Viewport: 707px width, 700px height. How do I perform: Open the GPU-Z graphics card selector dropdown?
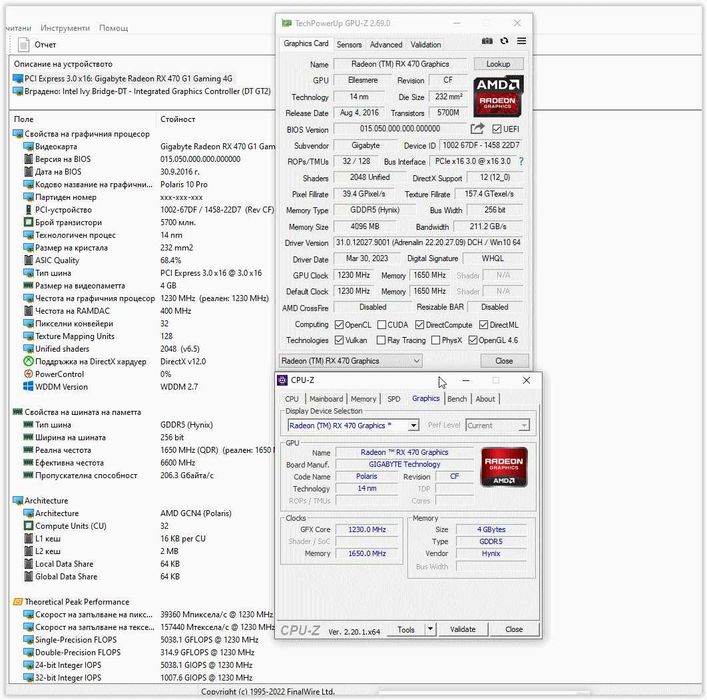351,361
